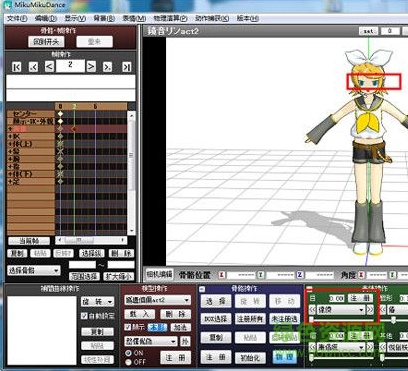Toggle 自动补完 checkbox in interpolation panel
Image resolution: width=408 pixels, height=371 pixels.
click(x=85, y=316)
